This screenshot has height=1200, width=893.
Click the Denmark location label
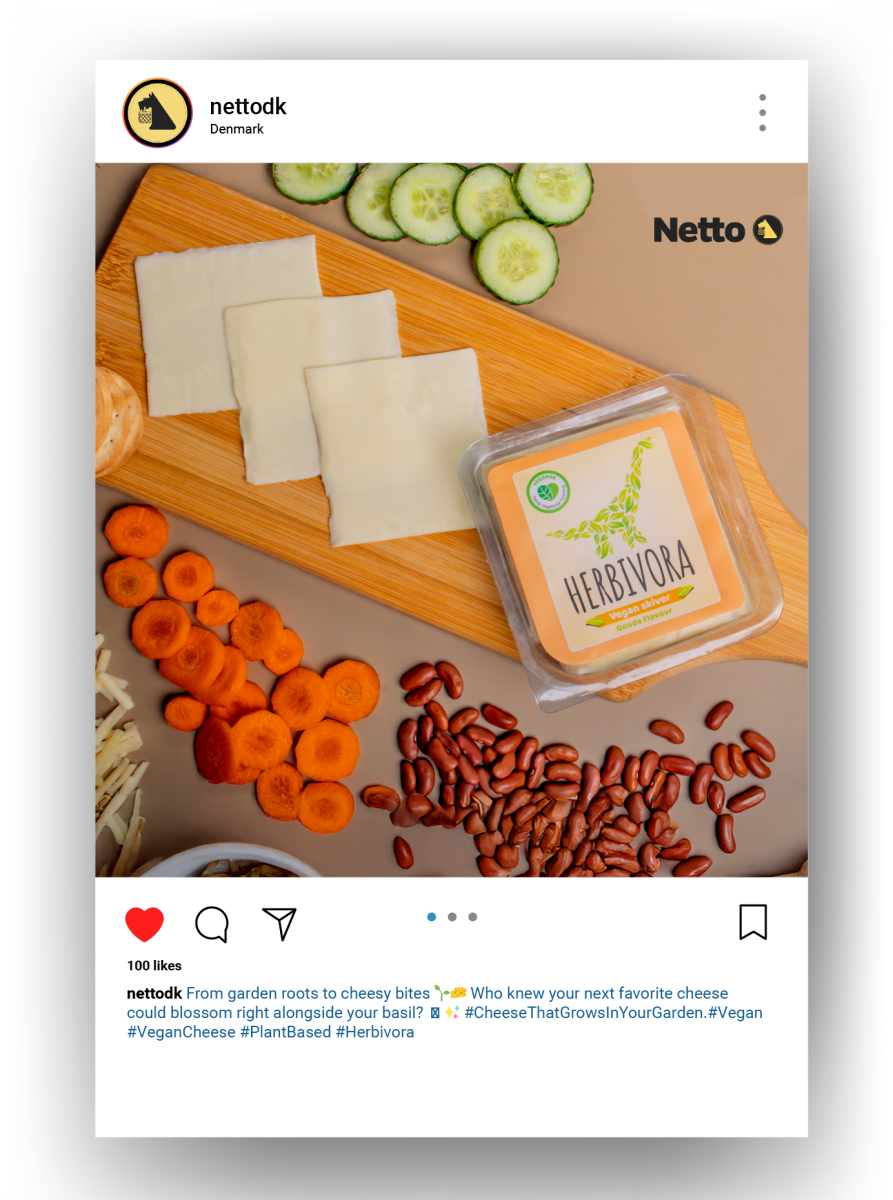237,129
